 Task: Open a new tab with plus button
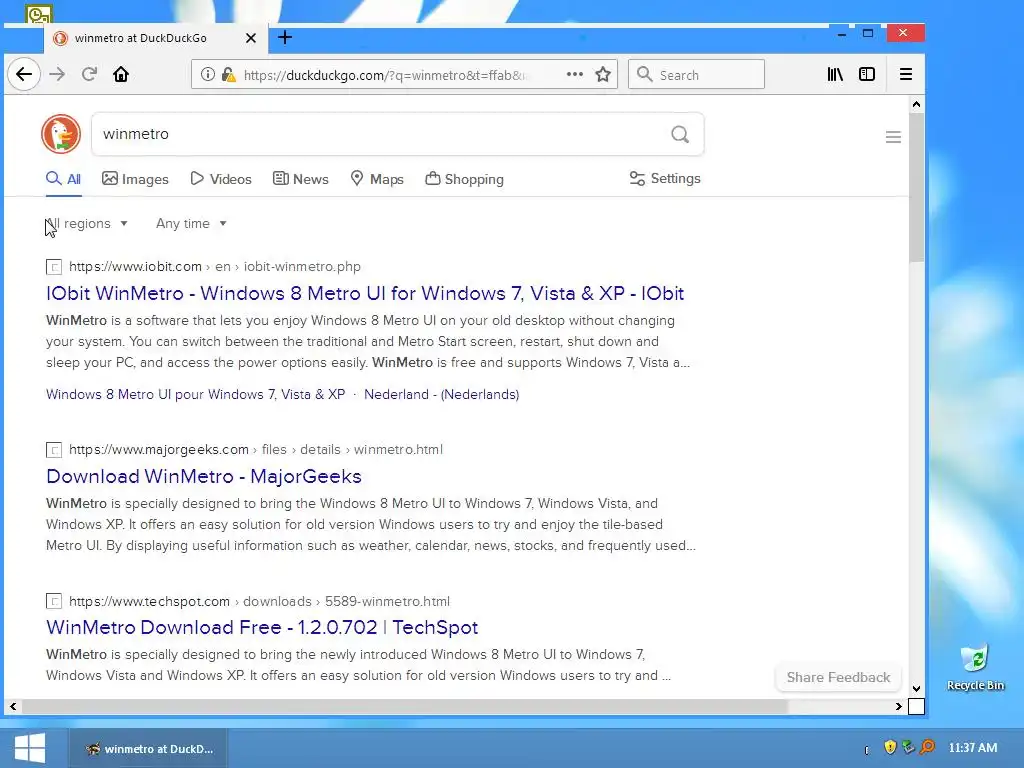[285, 38]
